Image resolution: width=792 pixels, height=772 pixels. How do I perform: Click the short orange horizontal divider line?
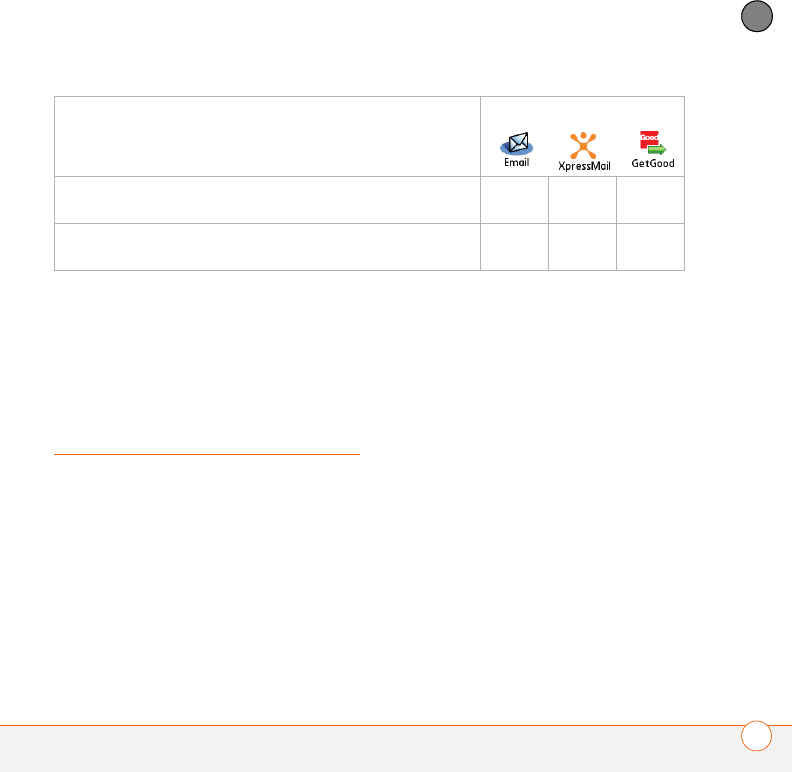[207, 454]
